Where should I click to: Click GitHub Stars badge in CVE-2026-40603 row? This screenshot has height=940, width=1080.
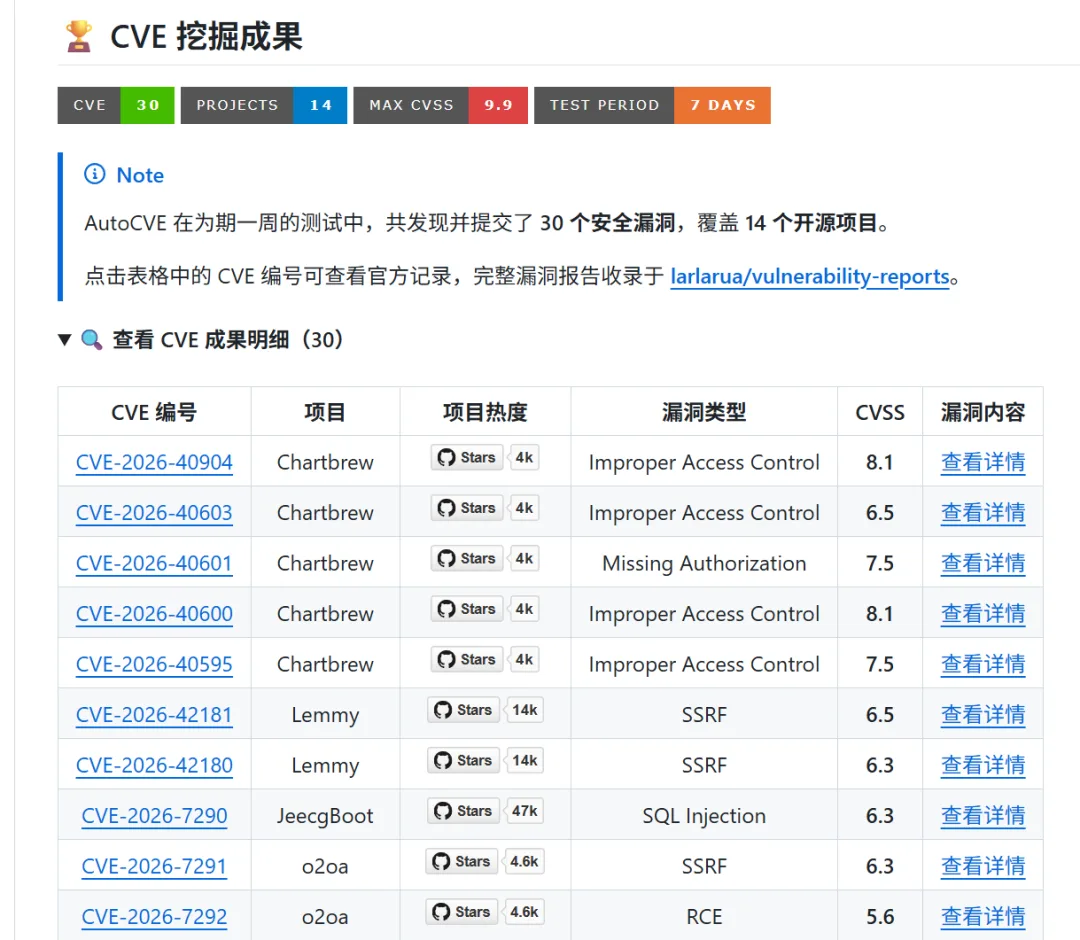click(485, 508)
